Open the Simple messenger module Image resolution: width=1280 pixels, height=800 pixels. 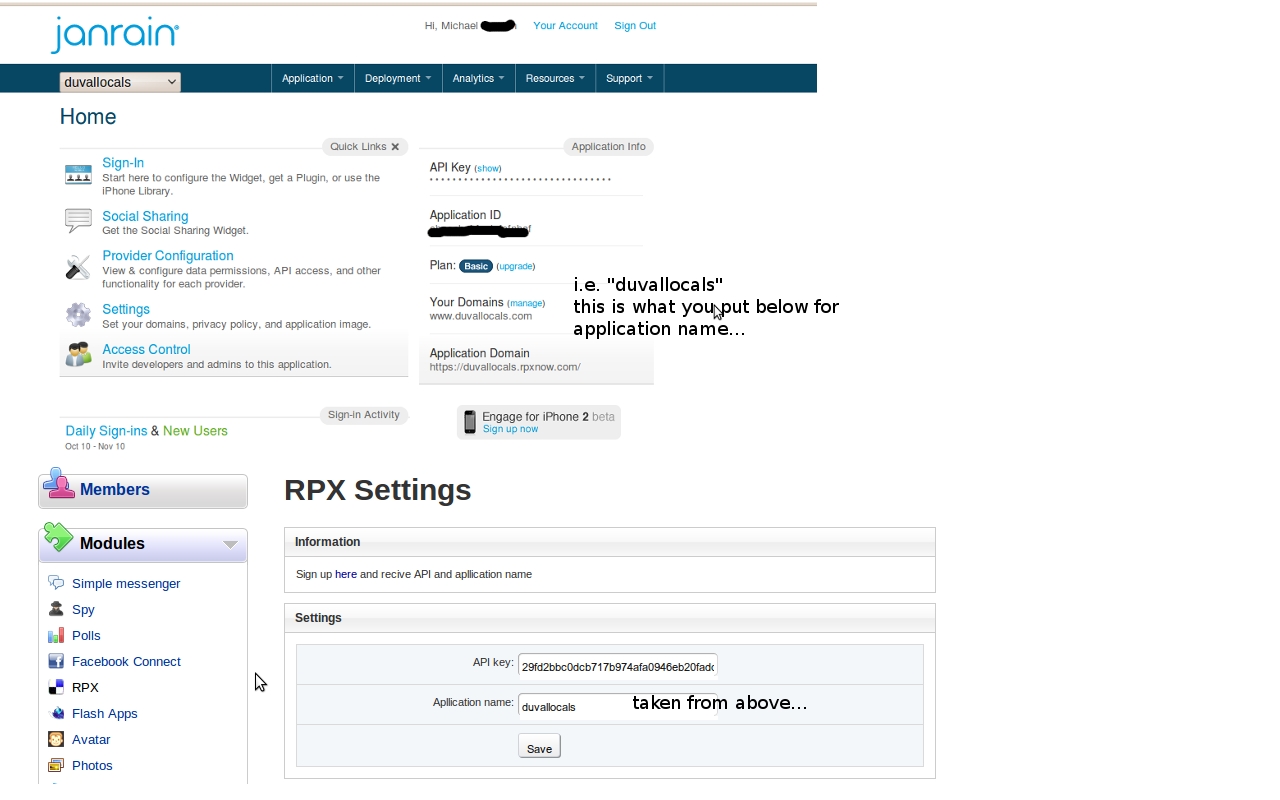(126, 583)
